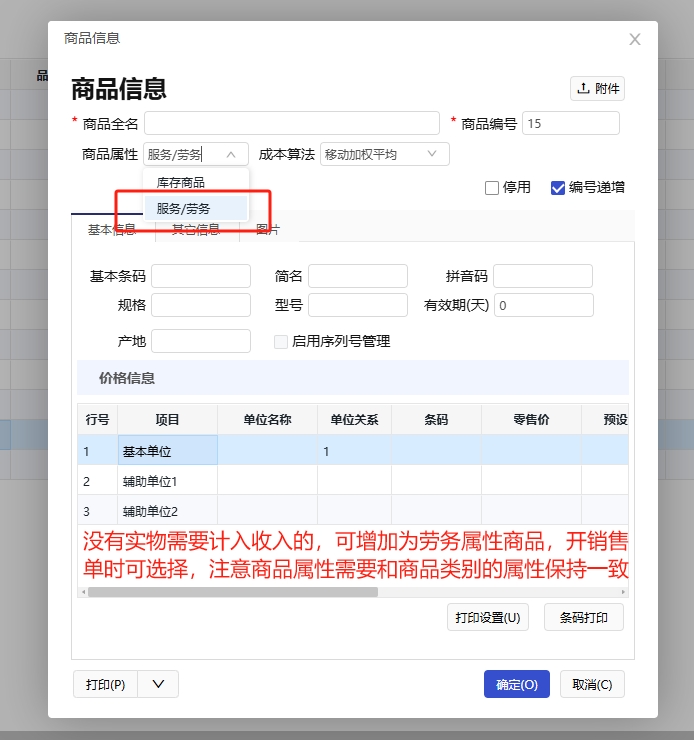The image size is (694, 740).
Task: Tick the 停用 checkbox
Action: [492, 188]
